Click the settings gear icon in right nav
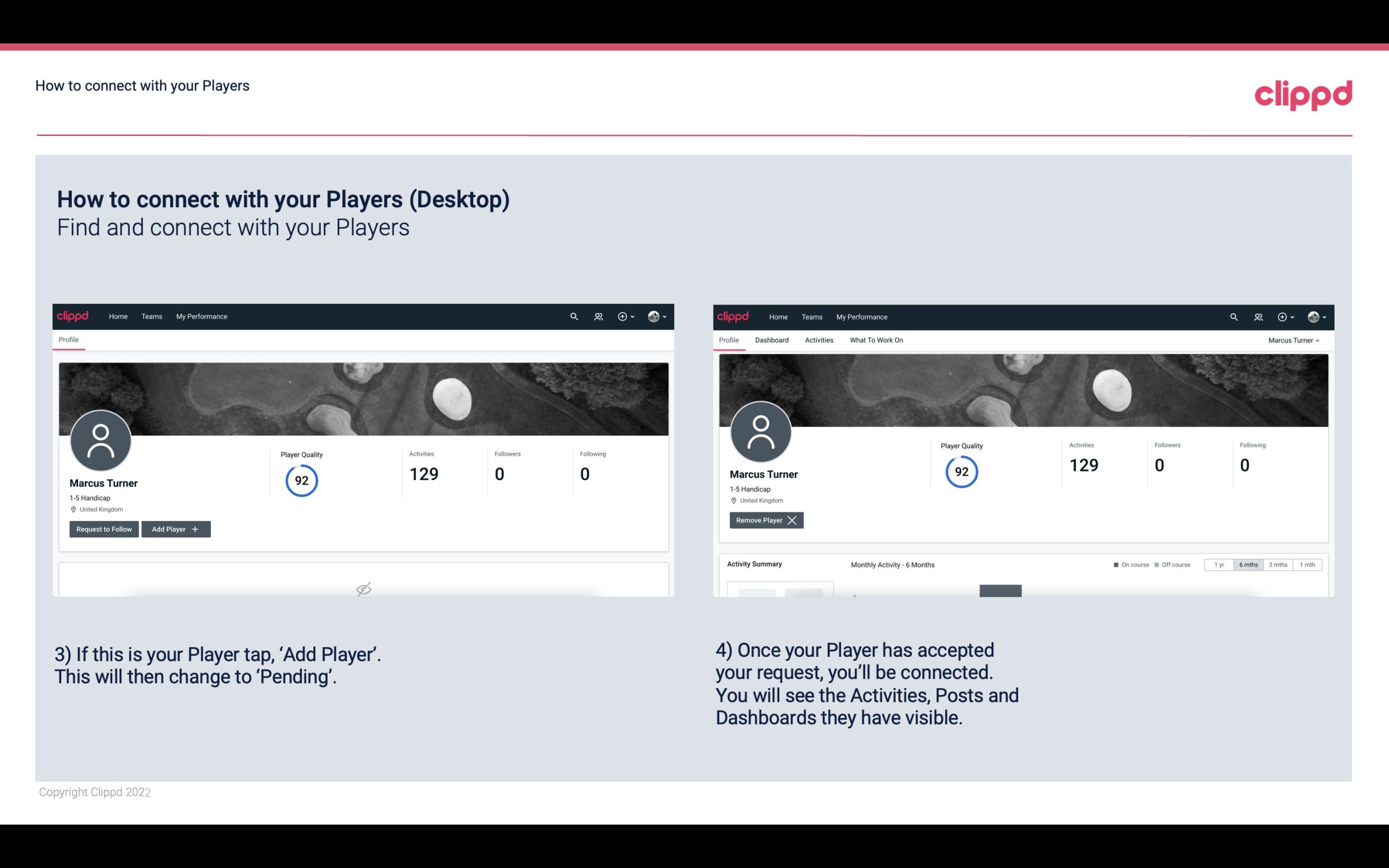Screen dimensions: 1389x868 [x=1283, y=317]
